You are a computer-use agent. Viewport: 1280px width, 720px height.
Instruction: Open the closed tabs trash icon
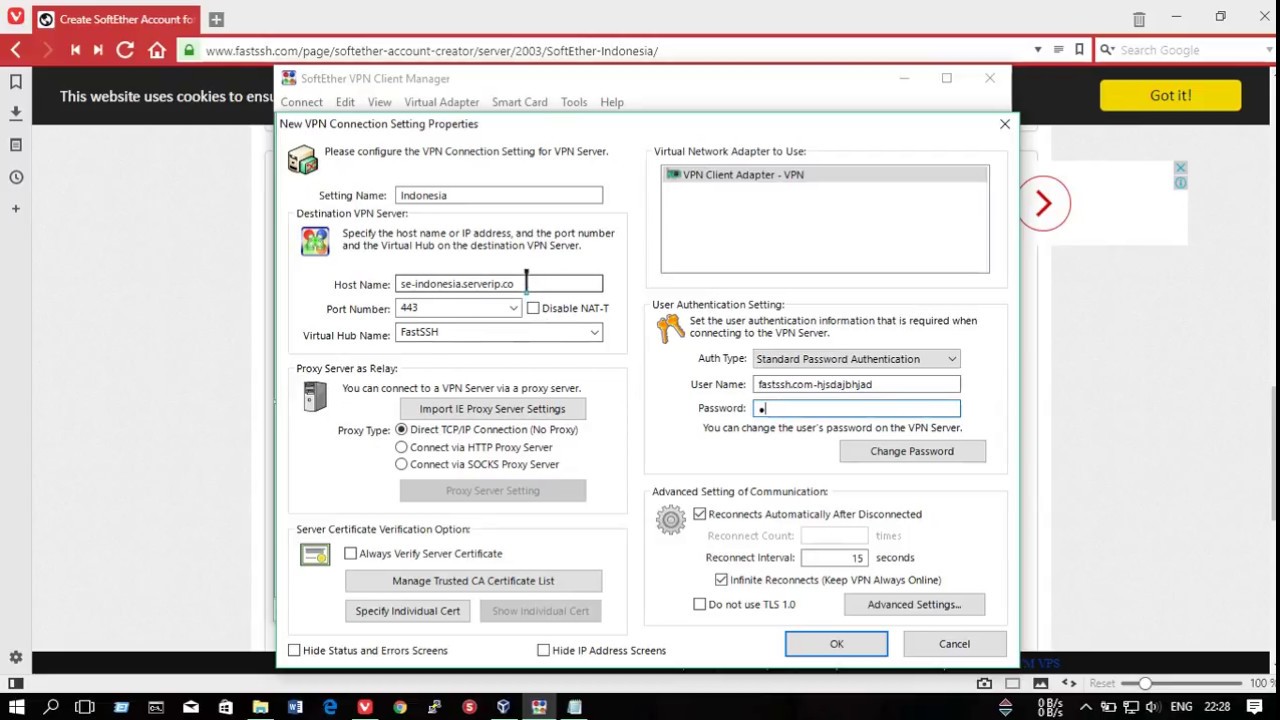pyautogui.click(x=1139, y=19)
